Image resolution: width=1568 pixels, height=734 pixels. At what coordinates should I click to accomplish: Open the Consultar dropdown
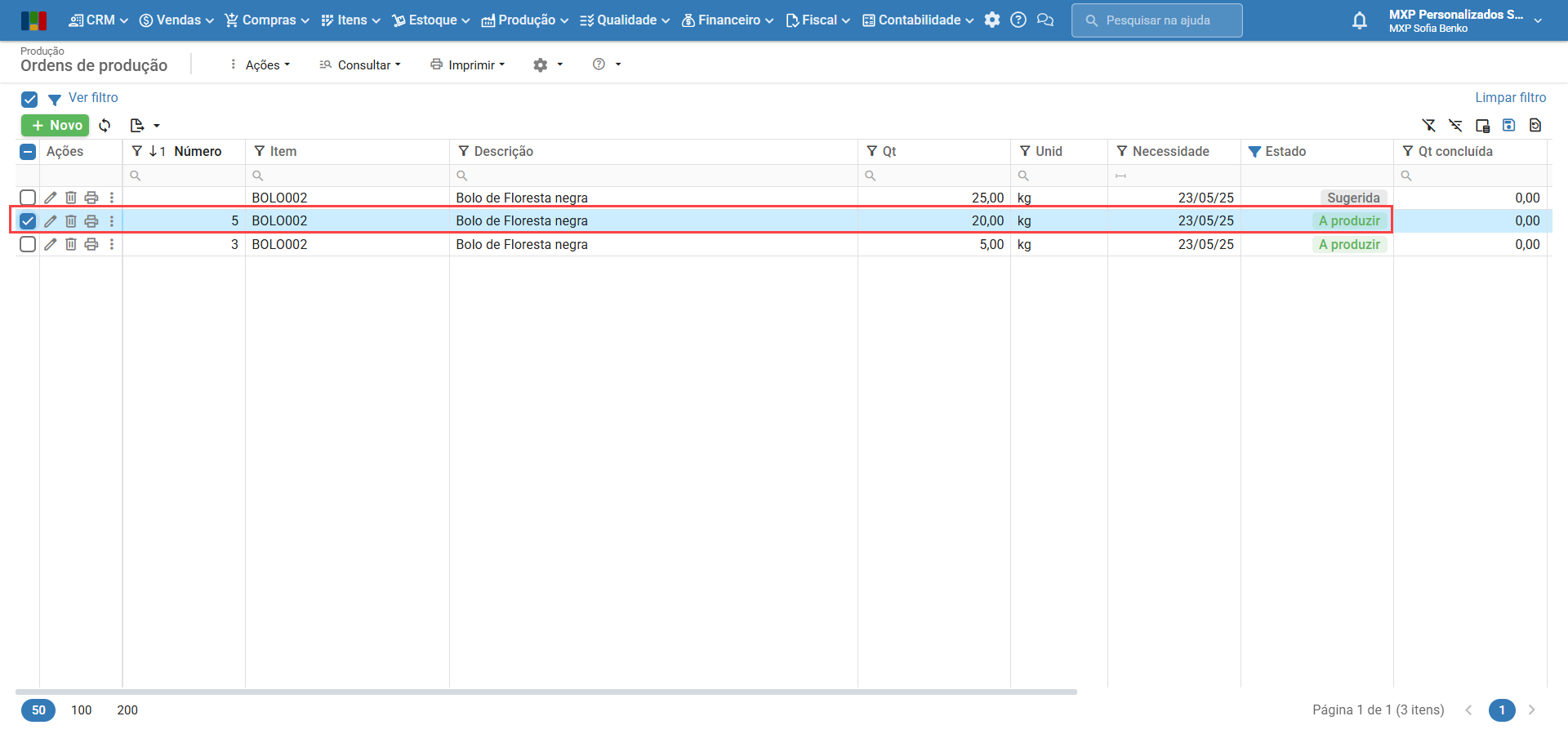click(360, 65)
